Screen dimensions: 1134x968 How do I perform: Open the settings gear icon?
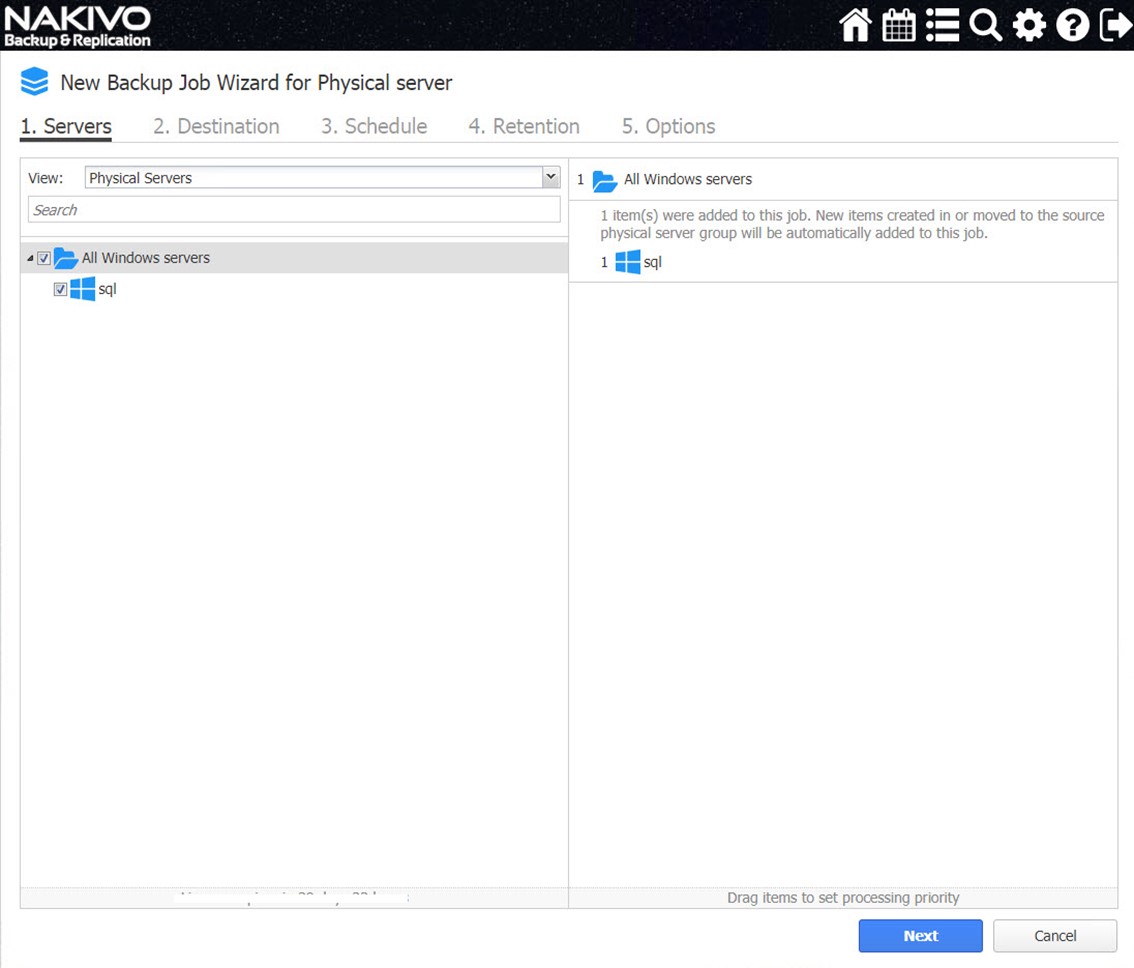[x=1029, y=25]
